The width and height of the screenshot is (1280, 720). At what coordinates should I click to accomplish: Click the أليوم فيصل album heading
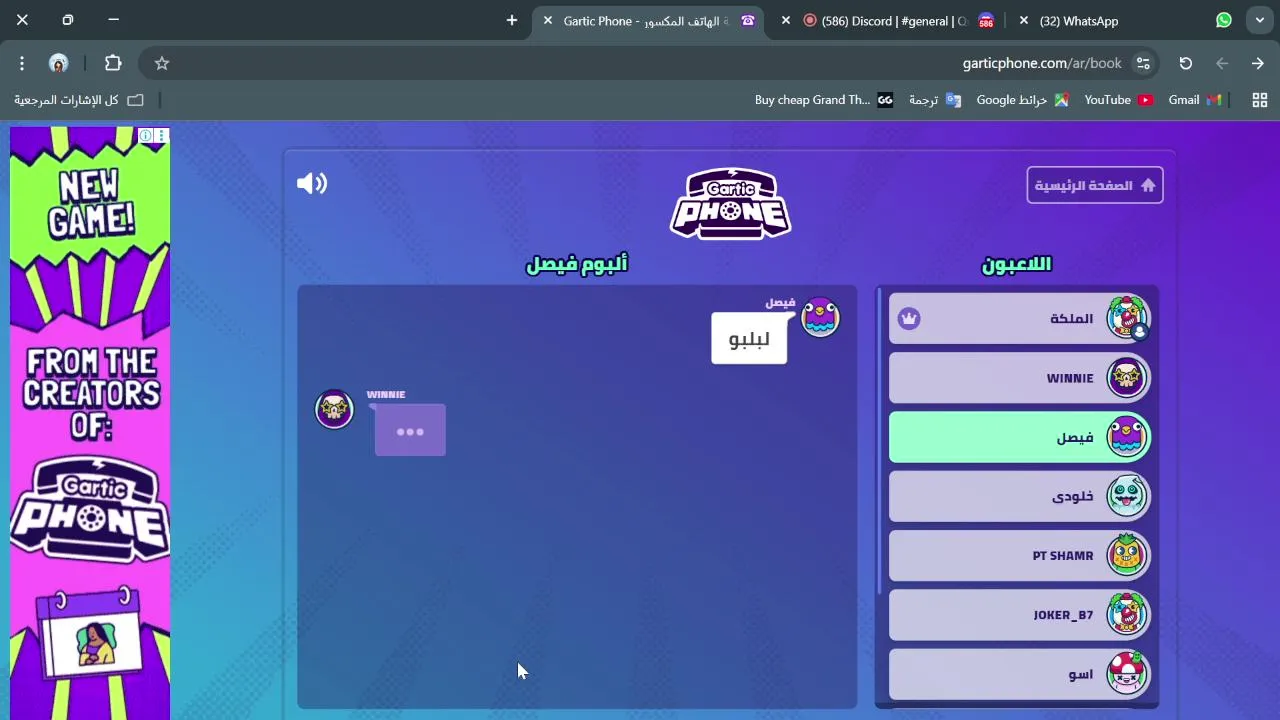point(577,264)
